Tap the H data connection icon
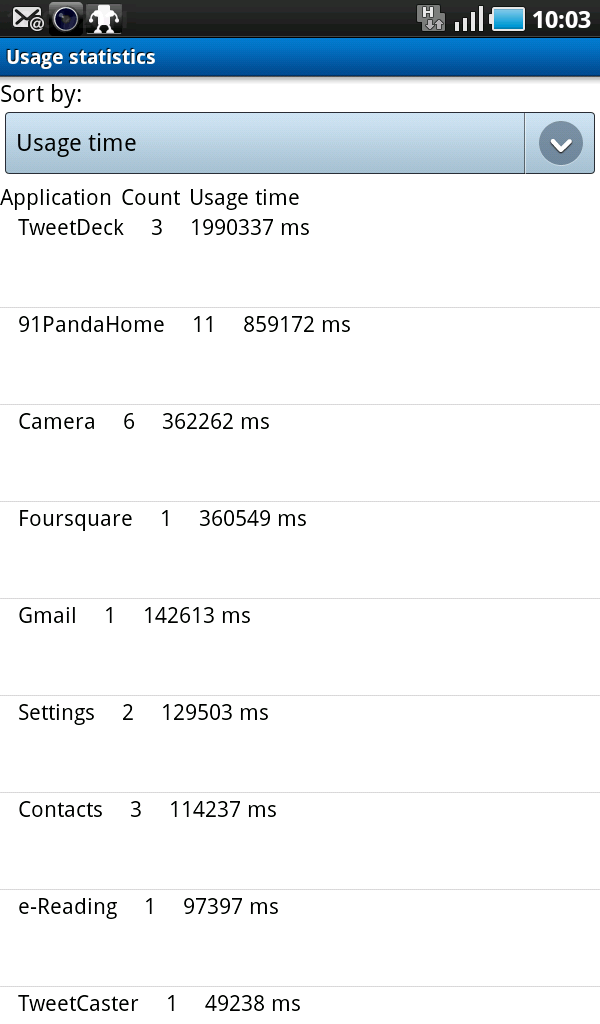 (431, 18)
